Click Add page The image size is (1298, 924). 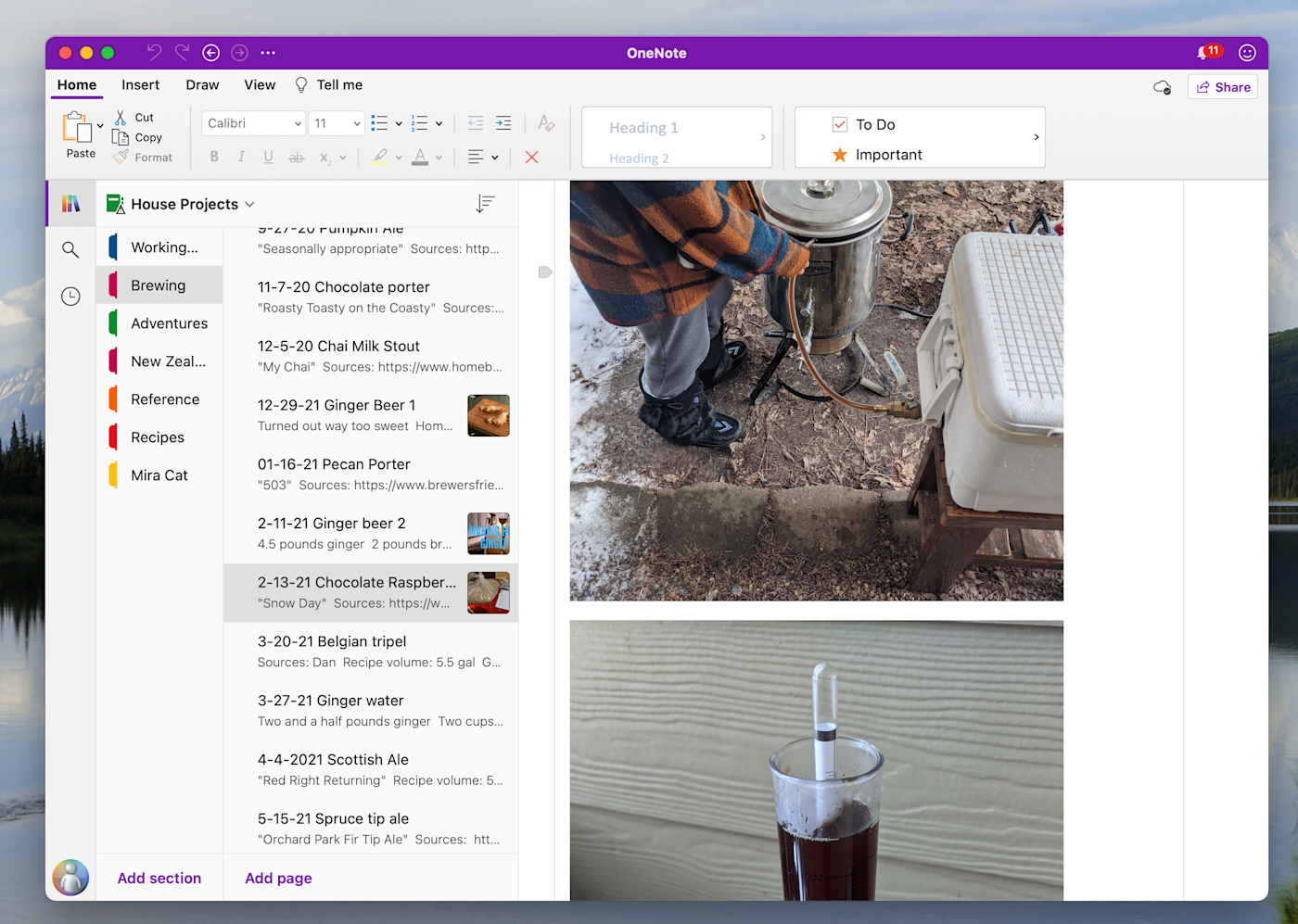point(278,878)
